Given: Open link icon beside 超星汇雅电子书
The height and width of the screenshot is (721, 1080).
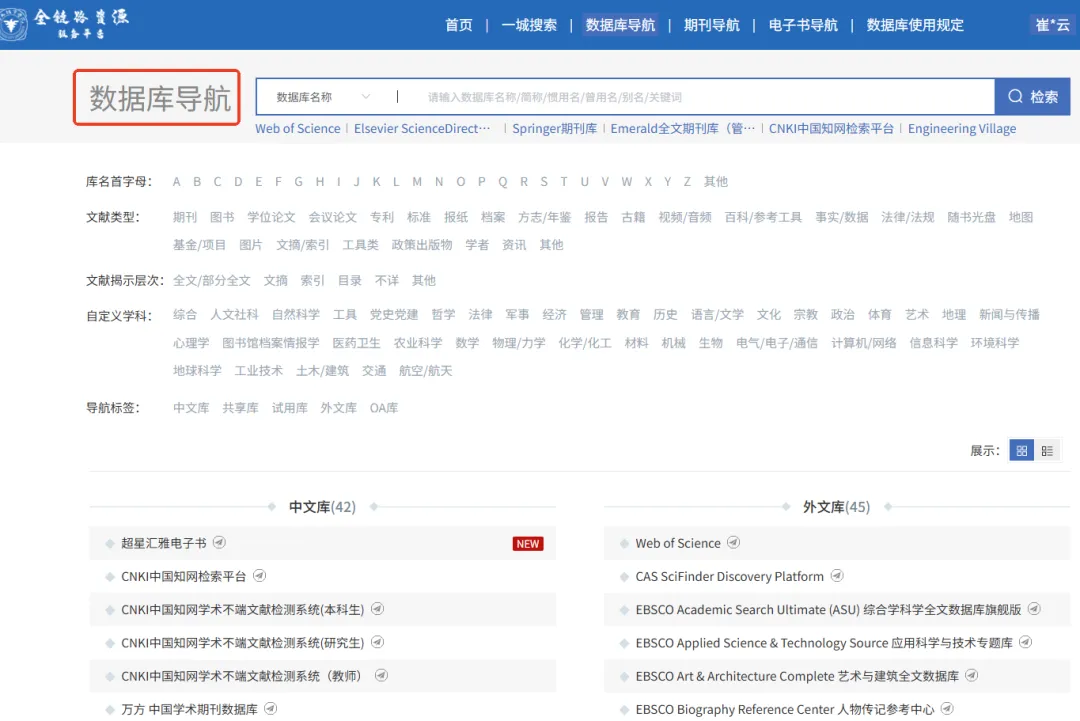Looking at the screenshot, I should 219,543.
